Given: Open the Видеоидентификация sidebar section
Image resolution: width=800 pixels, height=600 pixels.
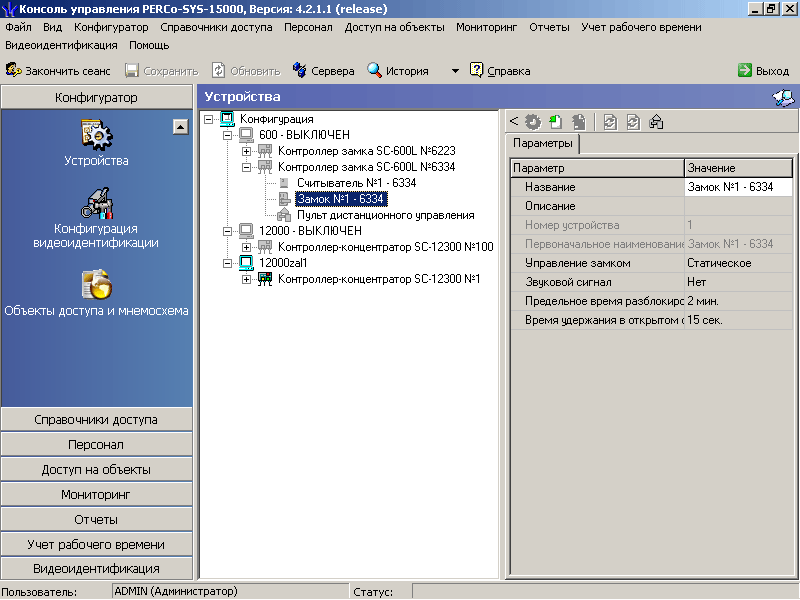Looking at the screenshot, I should pyautogui.click(x=96, y=568).
